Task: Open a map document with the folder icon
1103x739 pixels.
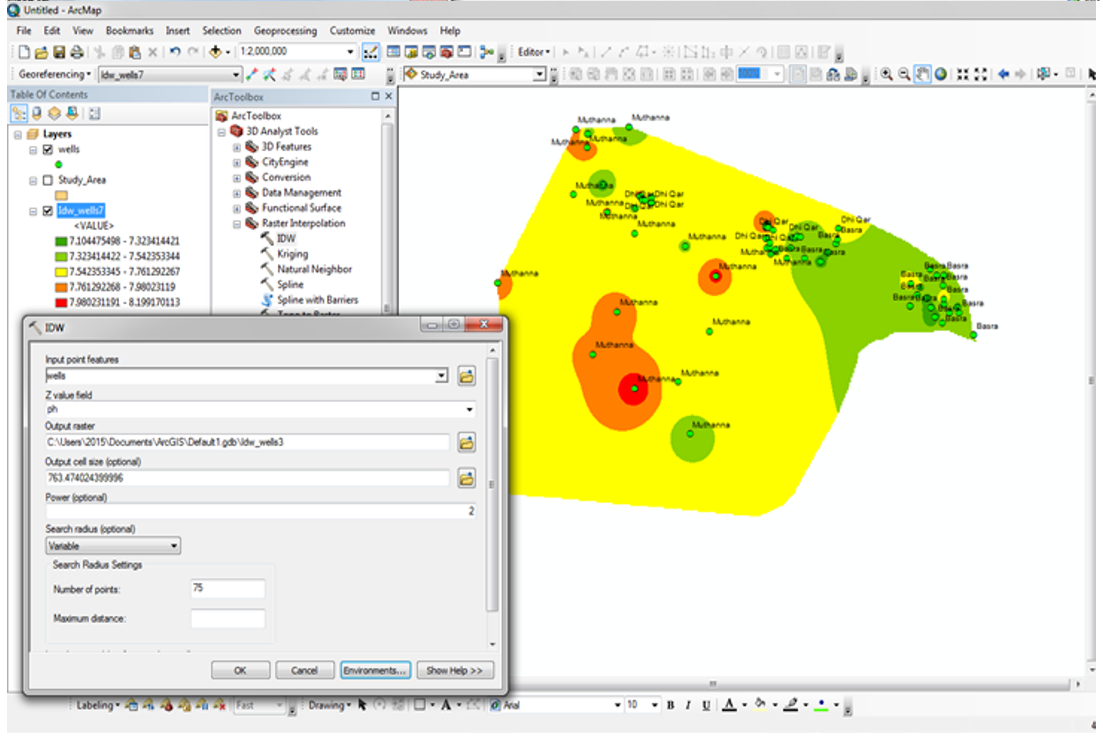Action: (42, 52)
